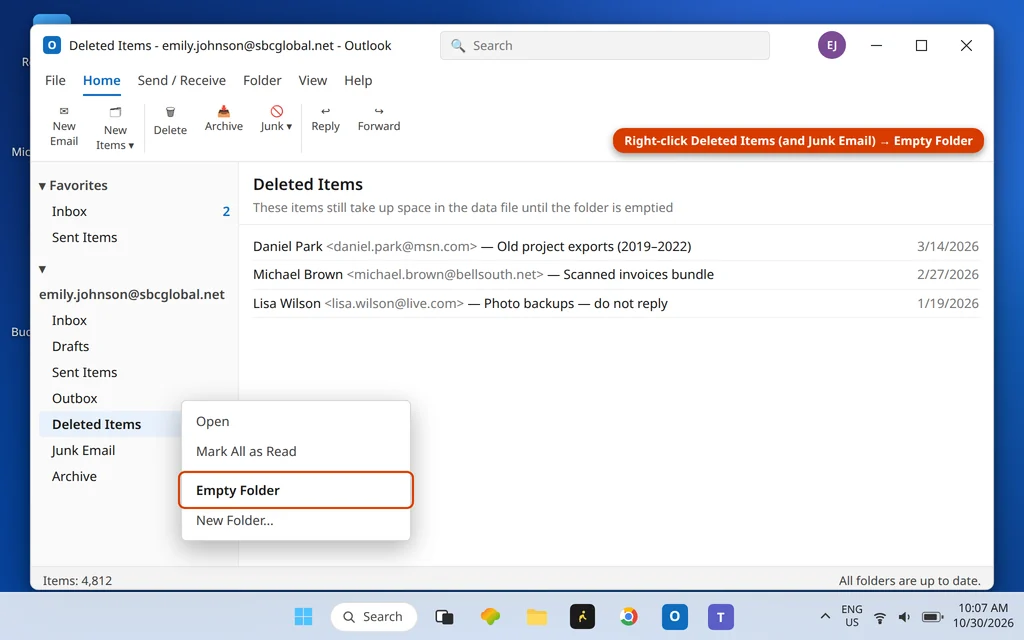Choose Open in the context menu
The width and height of the screenshot is (1024, 640).
point(296,422)
